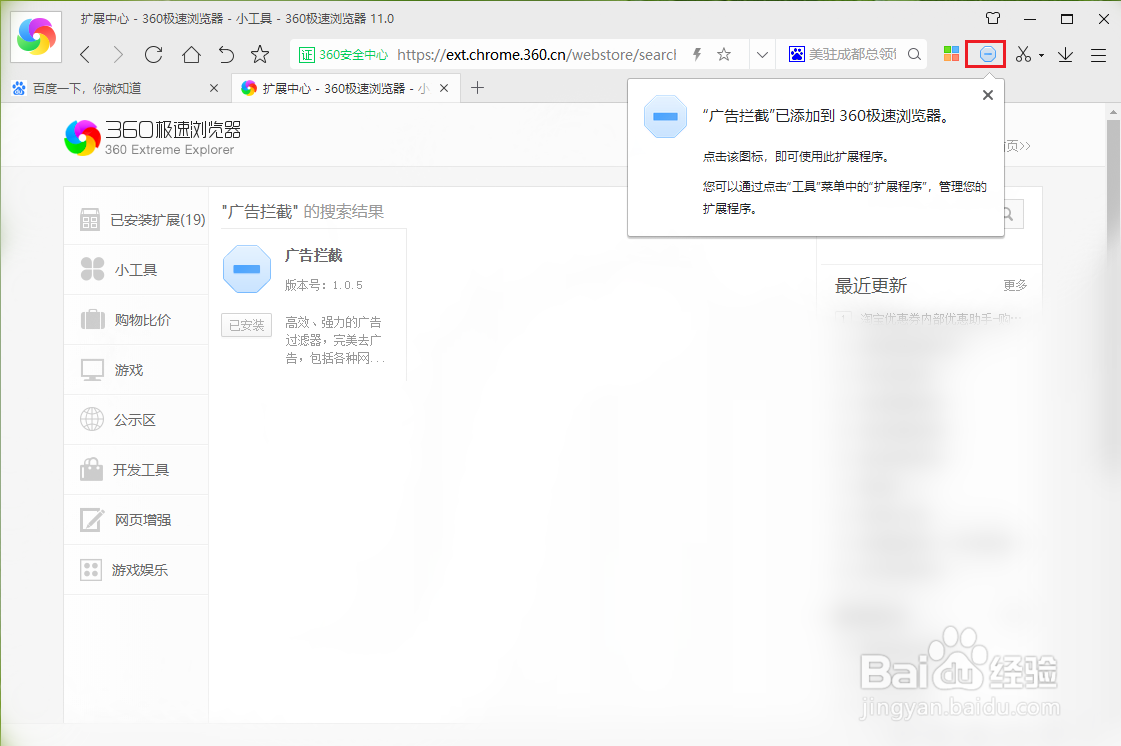This screenshot has height=746, width=1121.
Task: Select the 游戏娱乐 category
Action: point(136,570)
